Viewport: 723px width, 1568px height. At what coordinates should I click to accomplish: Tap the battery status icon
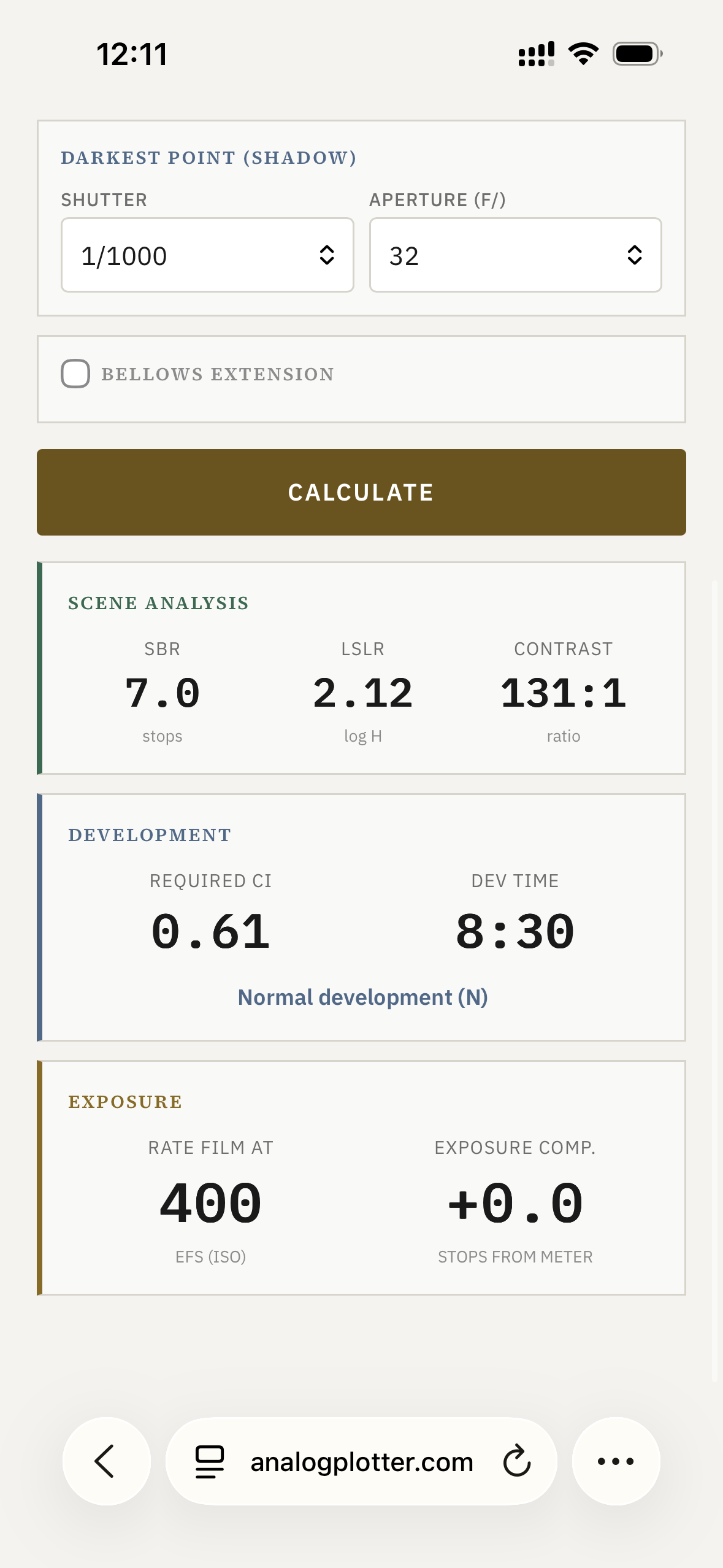[x=638, y=54]
